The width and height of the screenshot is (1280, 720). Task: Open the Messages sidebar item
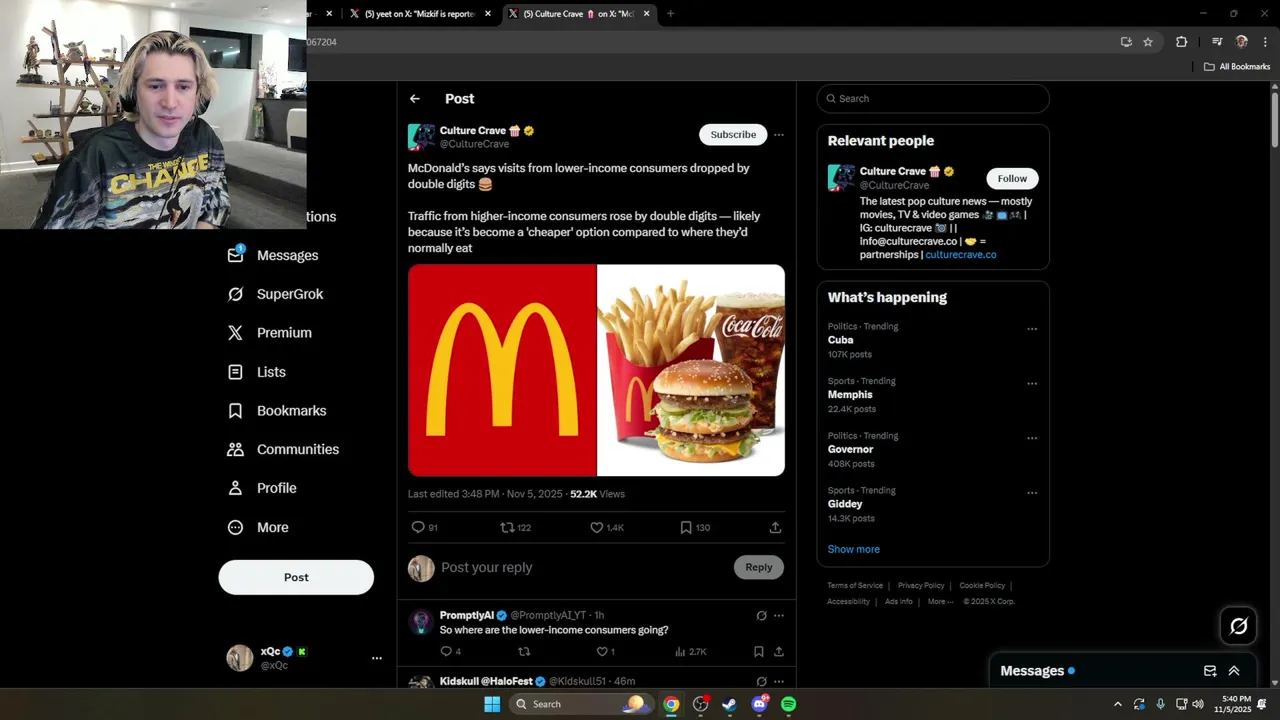click(x=273, y=255)
